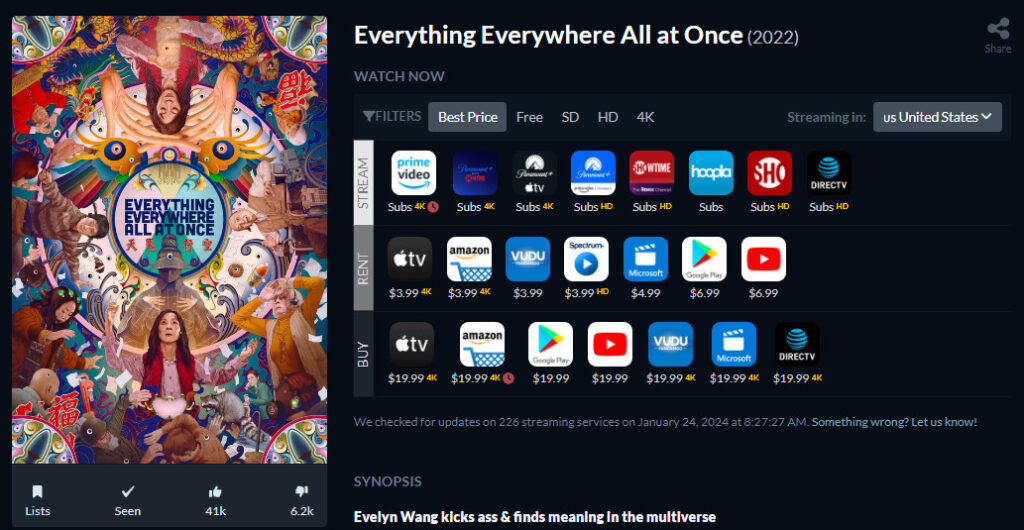This screenshot has height=530, width=1024.
Task: Open Prime Video streaming option
Action: click(413, 173)
